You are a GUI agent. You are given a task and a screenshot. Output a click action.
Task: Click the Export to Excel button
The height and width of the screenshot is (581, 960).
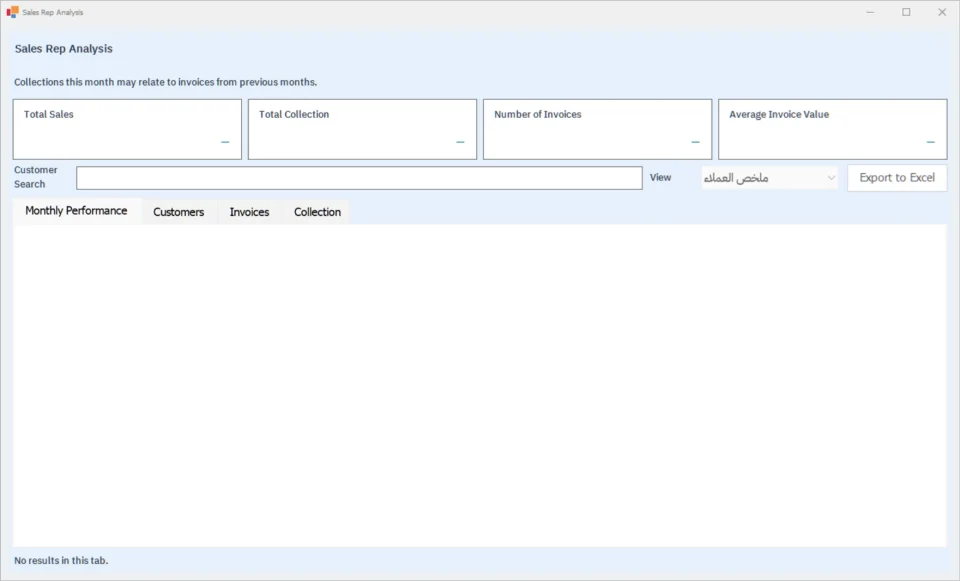tap(897, 178)
